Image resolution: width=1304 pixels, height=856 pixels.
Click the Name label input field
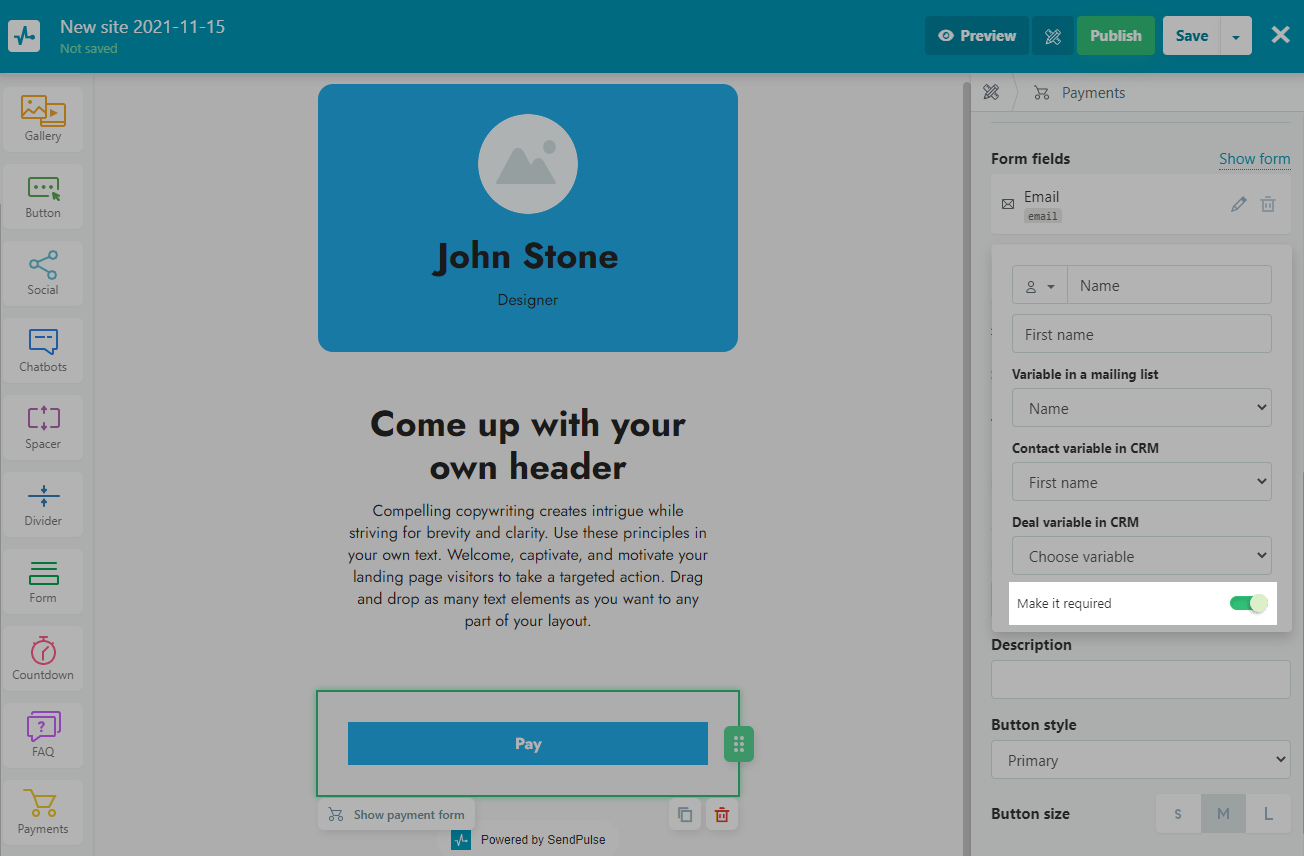click(1170, 285)
